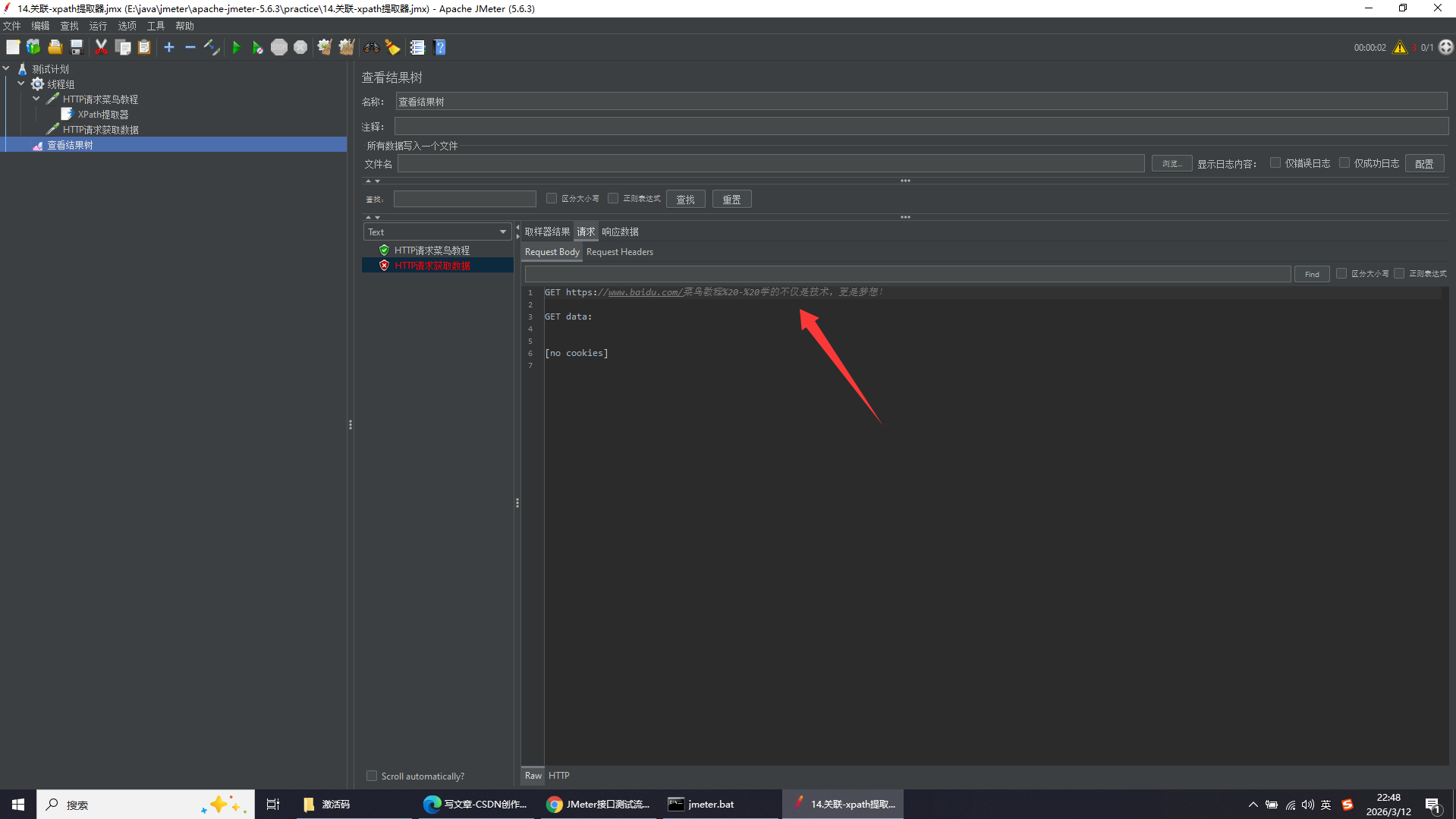The height and width of the screenshot is (819, 1456).
Task: Toggle 正则表达式 checkbox next to Find
Action: [1399, 273]
